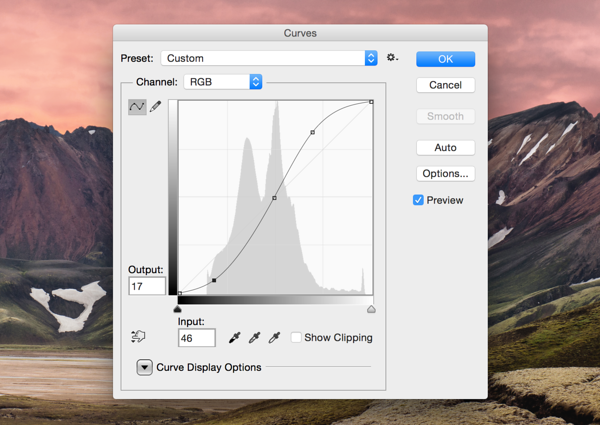The image size is (600, 425).
Task: Confirm with the OK button
Action: coord(445,59)
